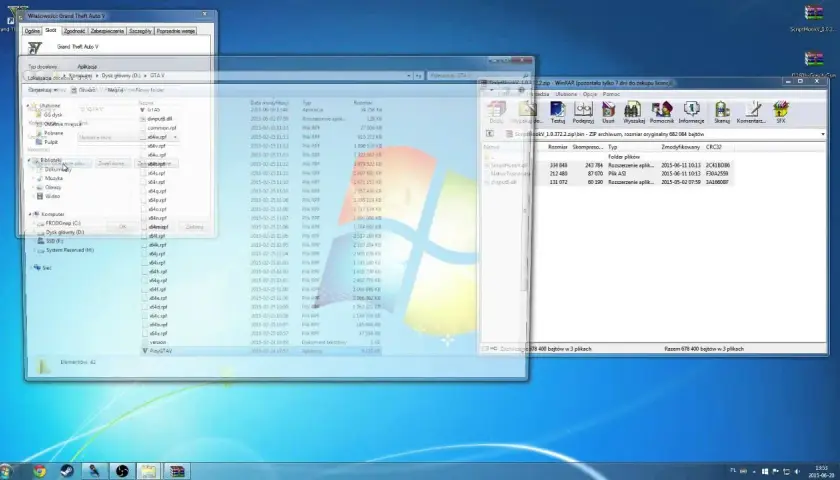Click the Wypakuj do extract icon
The height and width of the screenshot is (480, 840).
527,112
